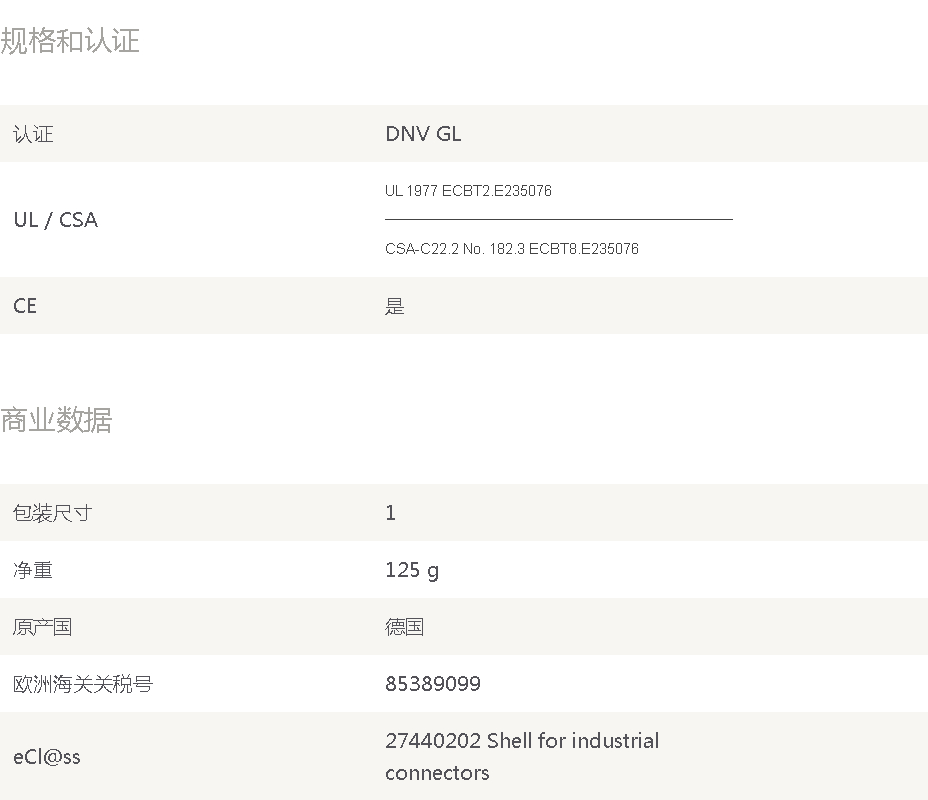
Task: Click the packaging size value 1
Action: [391, 512]
